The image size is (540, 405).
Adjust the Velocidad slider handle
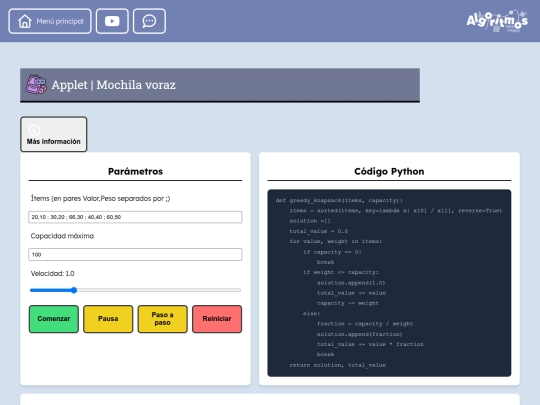point(74,290)
